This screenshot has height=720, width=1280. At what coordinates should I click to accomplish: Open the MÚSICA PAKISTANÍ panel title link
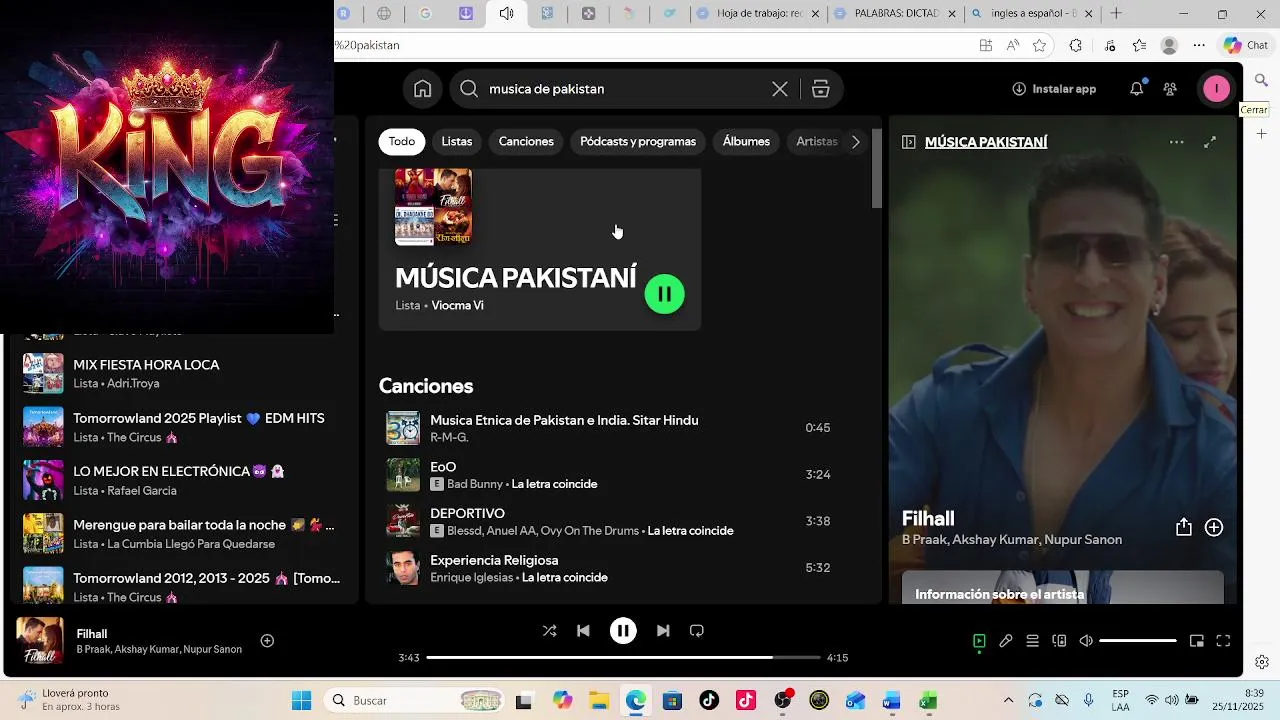[x=986, y=142]
